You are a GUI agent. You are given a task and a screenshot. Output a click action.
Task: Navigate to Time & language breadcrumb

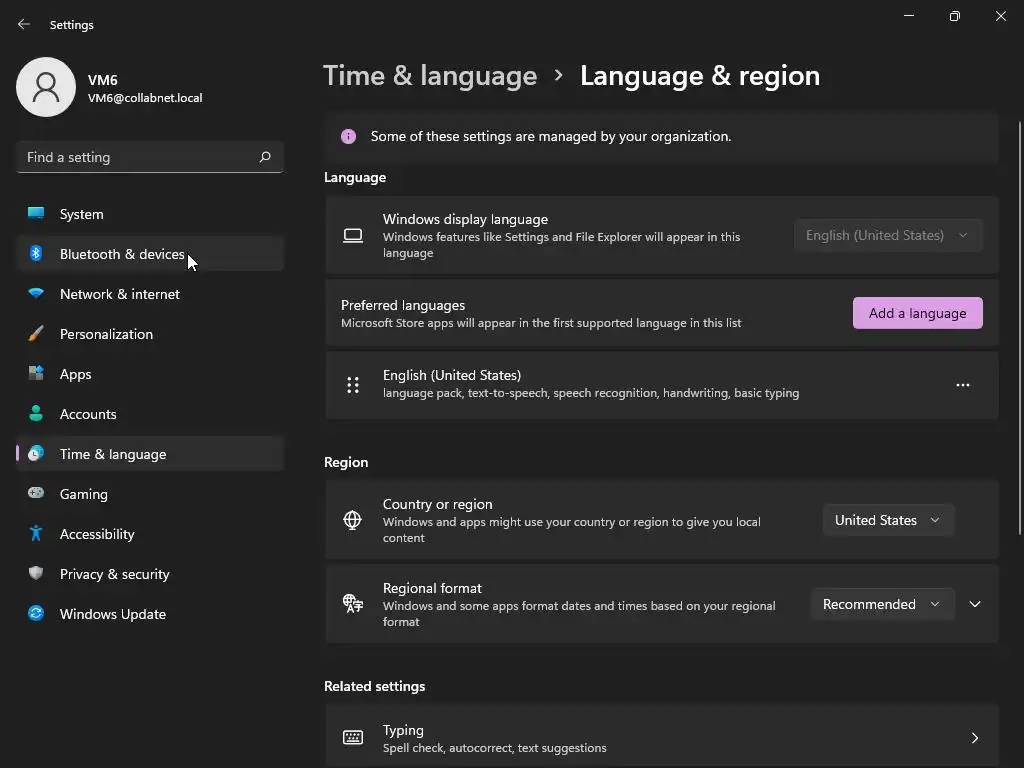click(430, 76)
